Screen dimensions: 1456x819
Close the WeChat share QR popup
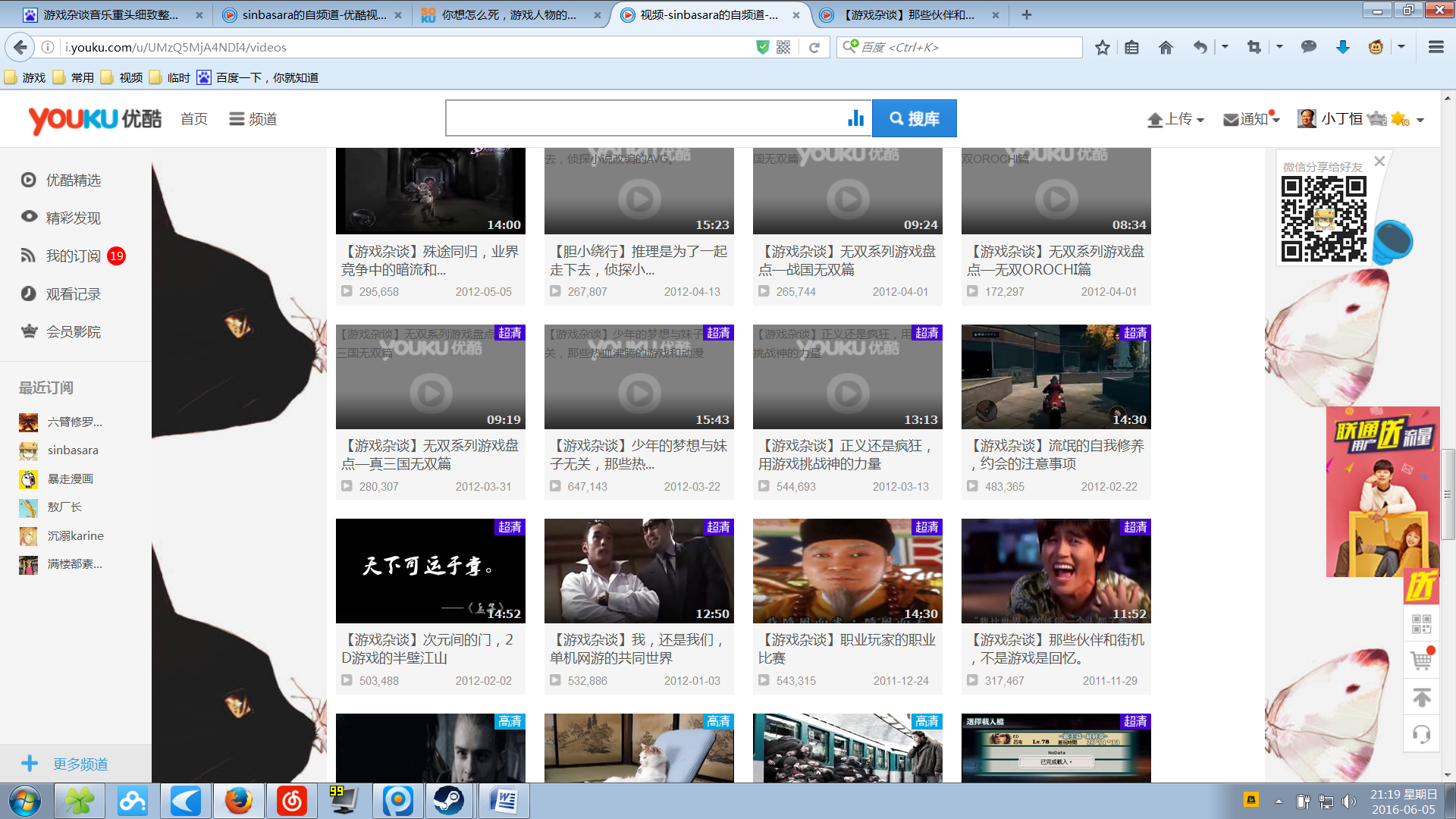pos(1379,162)
